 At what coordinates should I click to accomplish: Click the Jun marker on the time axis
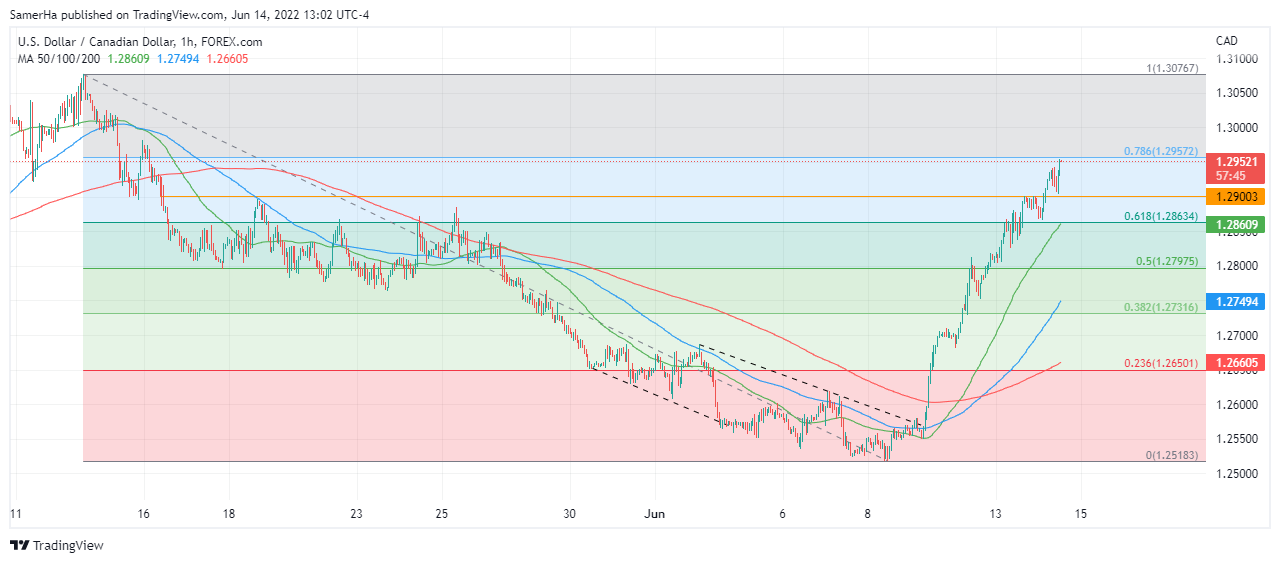(x=655, y=514)
